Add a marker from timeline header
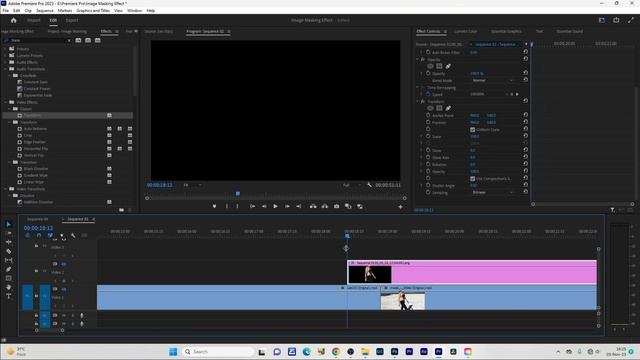The image size is (640, 360). (62, 236)
